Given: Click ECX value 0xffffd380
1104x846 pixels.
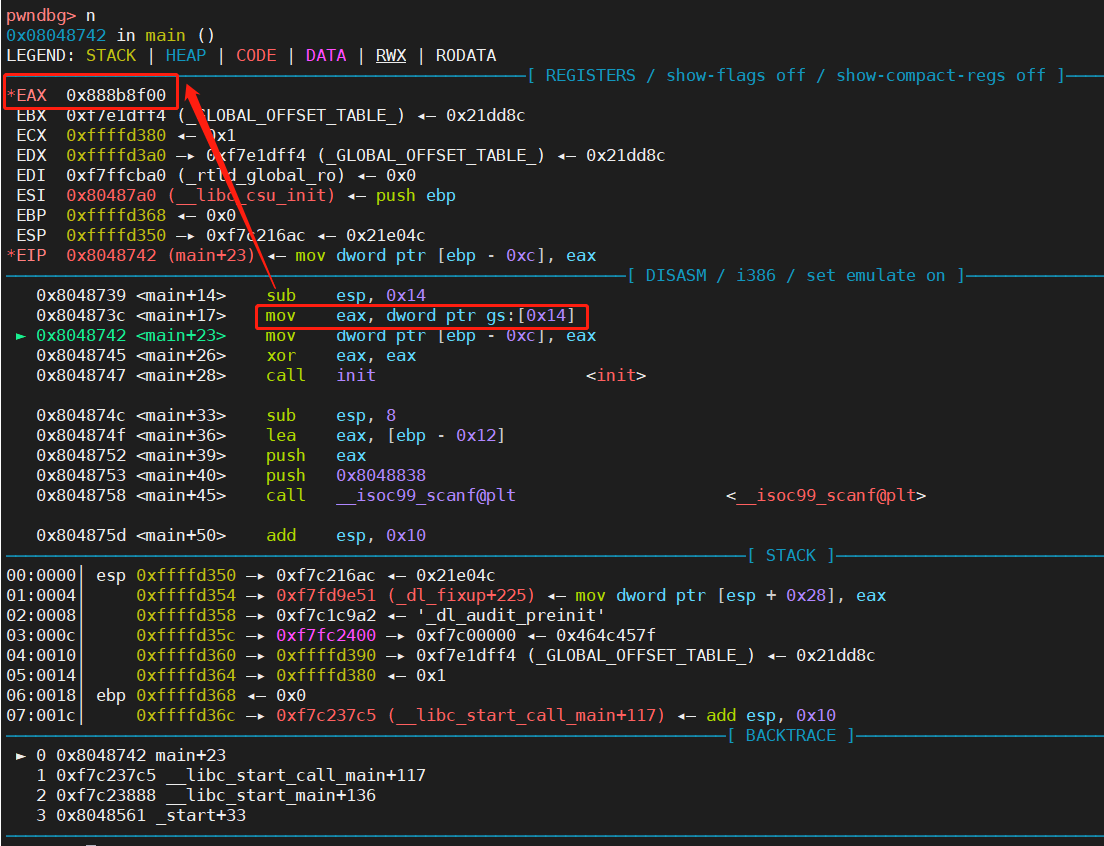Looking at the screenshot, I should coord(116,135).
